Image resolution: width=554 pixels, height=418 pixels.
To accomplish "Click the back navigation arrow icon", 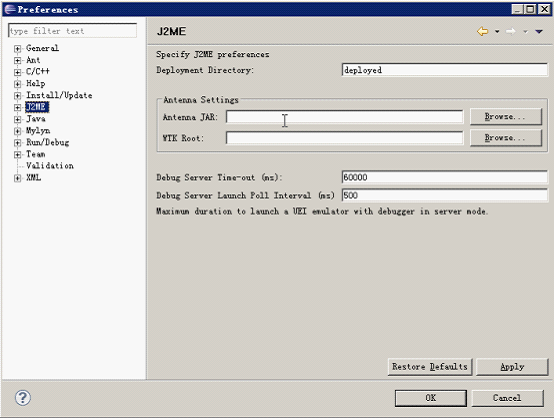I will (x=483, y=31).
